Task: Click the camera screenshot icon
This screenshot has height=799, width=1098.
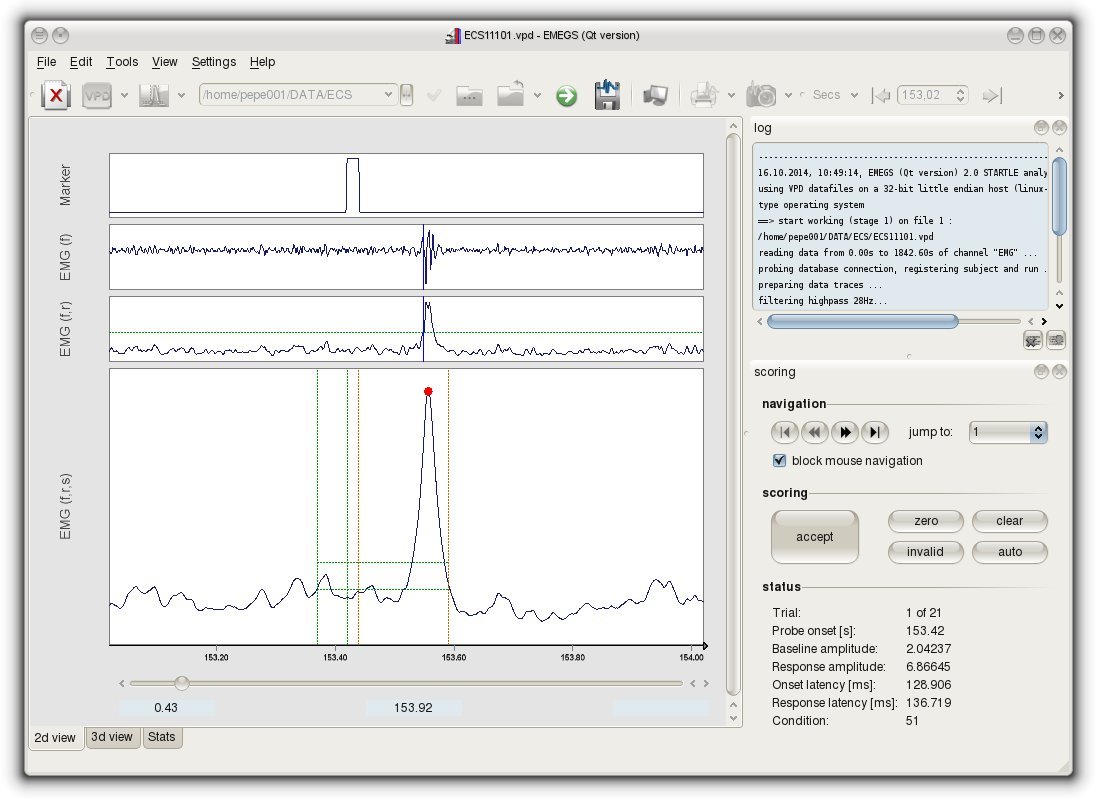Action: (762, 96)
